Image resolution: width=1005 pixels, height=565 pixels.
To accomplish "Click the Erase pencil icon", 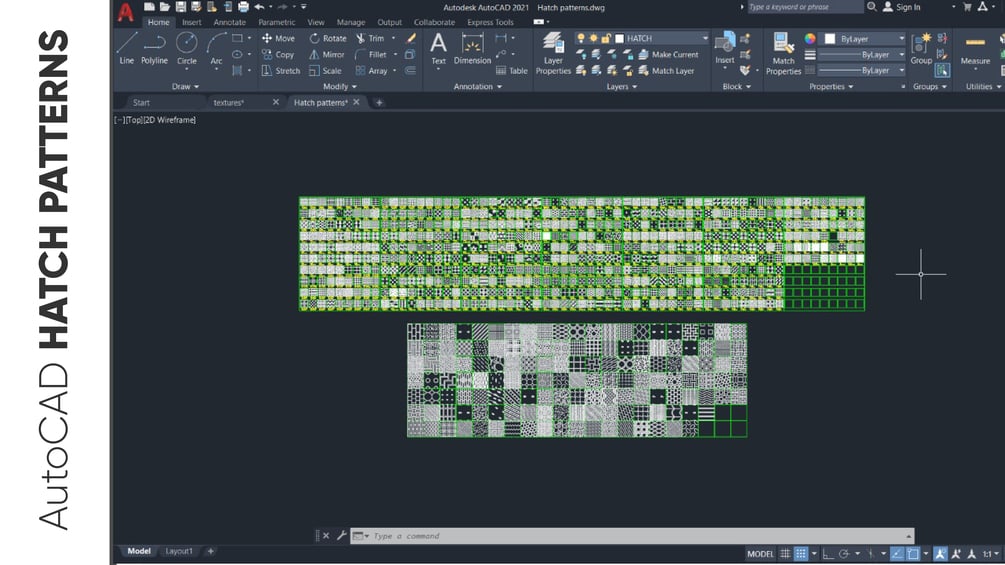I will point(411,38).
